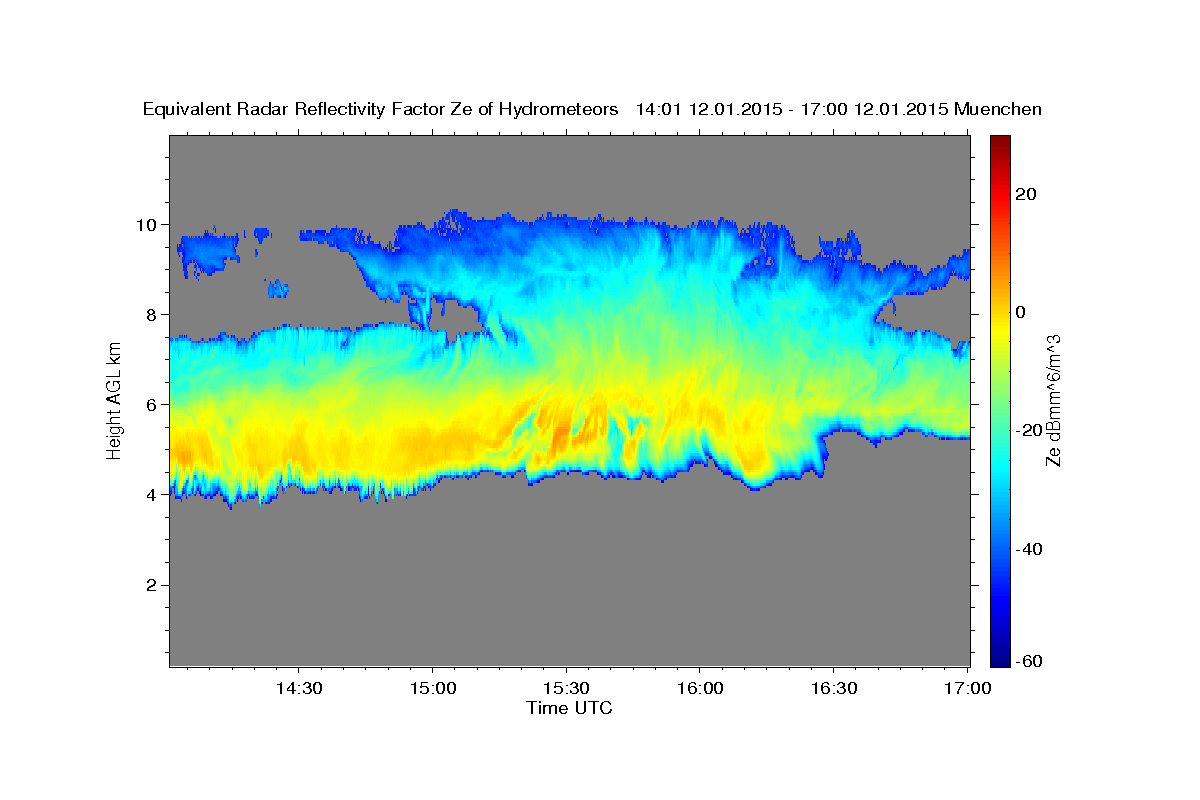Click the '14:01 12.01.2015' start time in title

708,109
